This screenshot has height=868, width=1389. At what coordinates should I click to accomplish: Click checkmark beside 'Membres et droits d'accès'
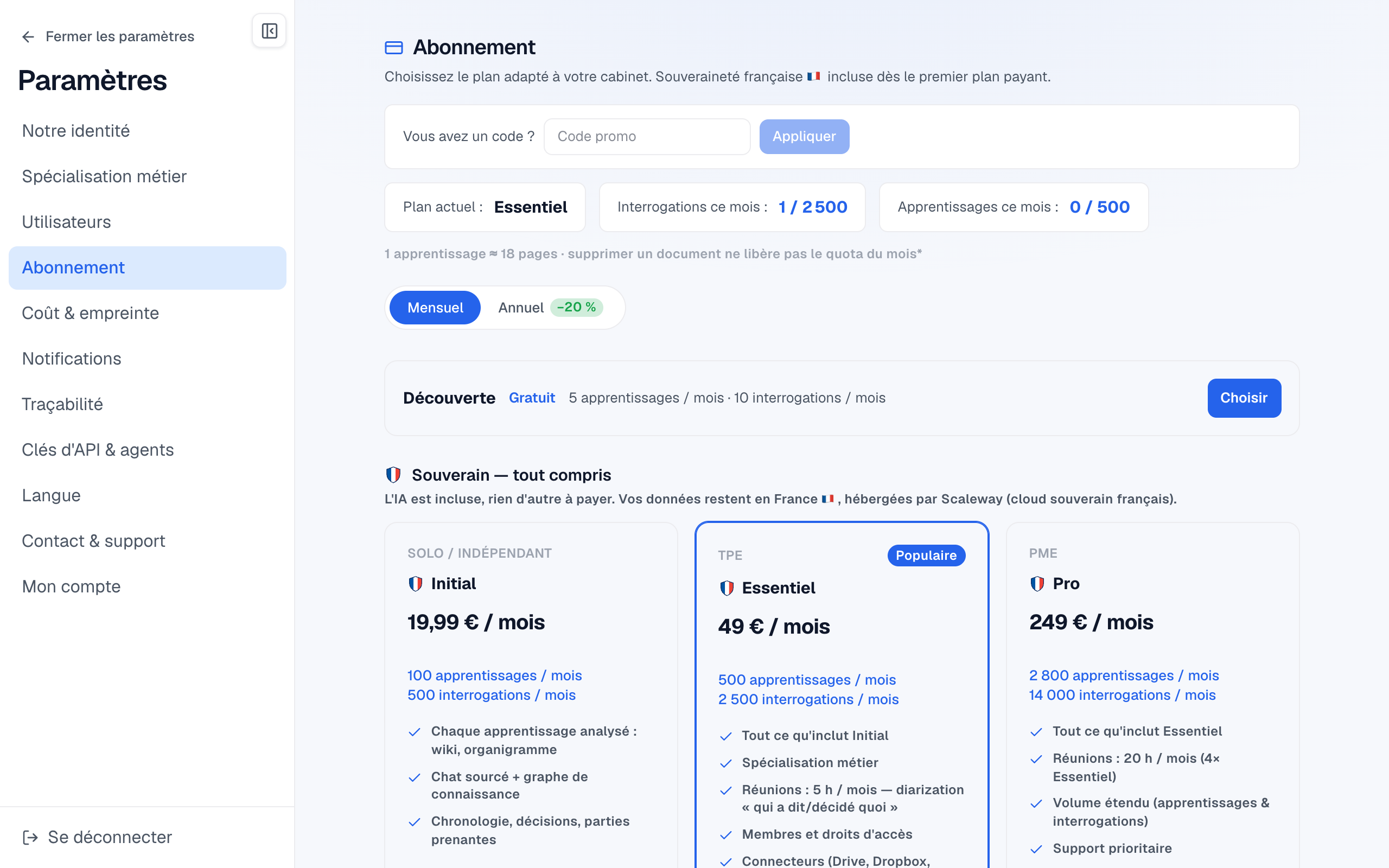coord(726,835)
